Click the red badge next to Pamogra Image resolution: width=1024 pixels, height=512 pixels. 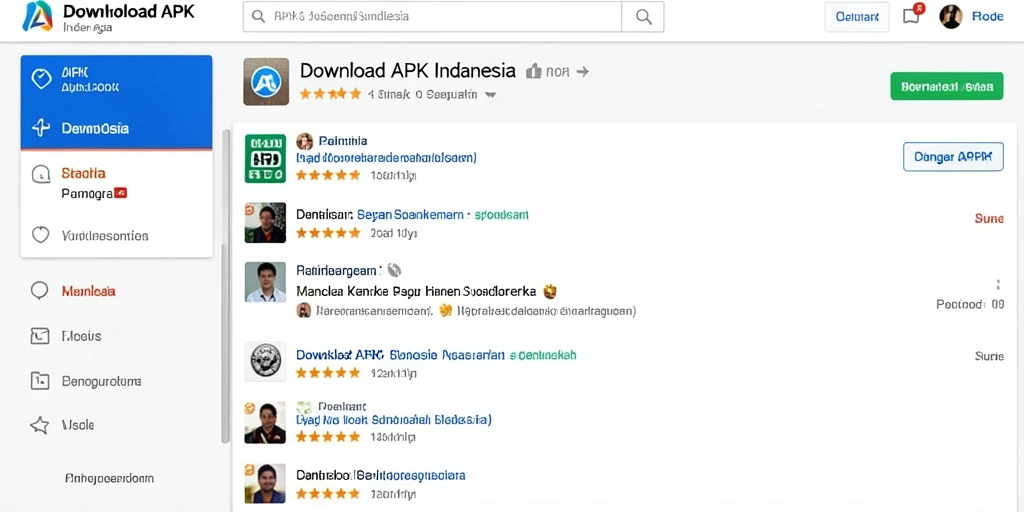[x=120, y=193]
